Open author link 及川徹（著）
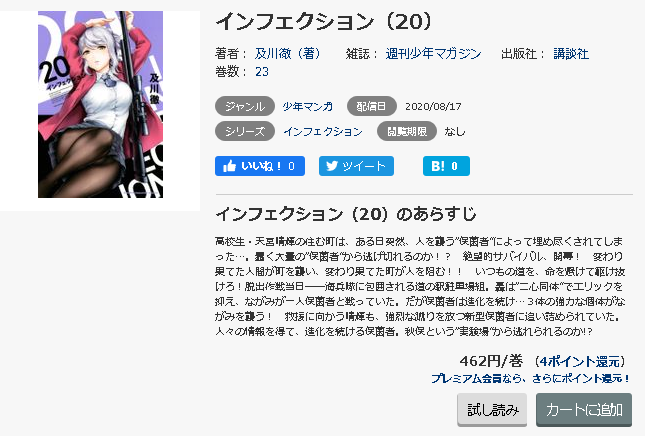 [x=287, y=53]
